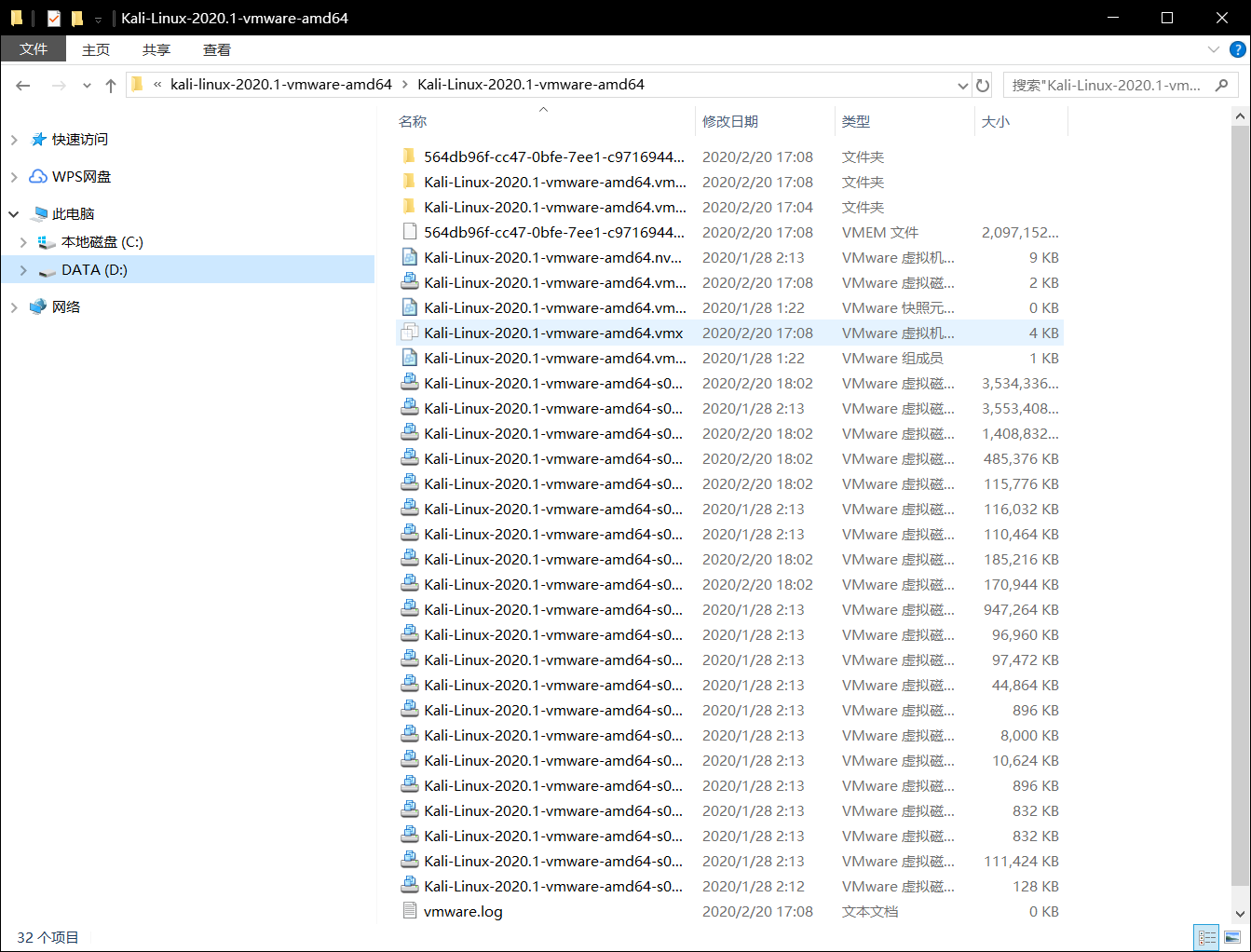This screenshot has height=952, width=1251.
Task: Expand the ribbon with the chevron
Action: click(1213, 49)
